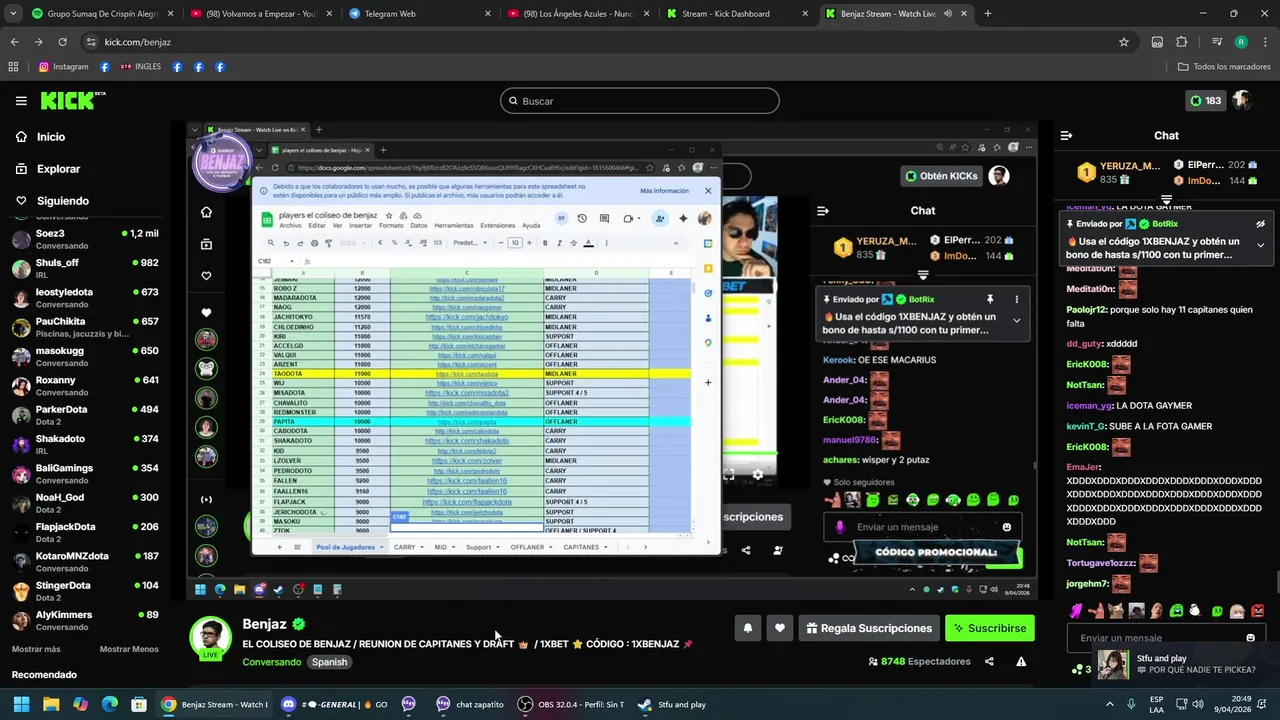Click the notification bell button

747,628
